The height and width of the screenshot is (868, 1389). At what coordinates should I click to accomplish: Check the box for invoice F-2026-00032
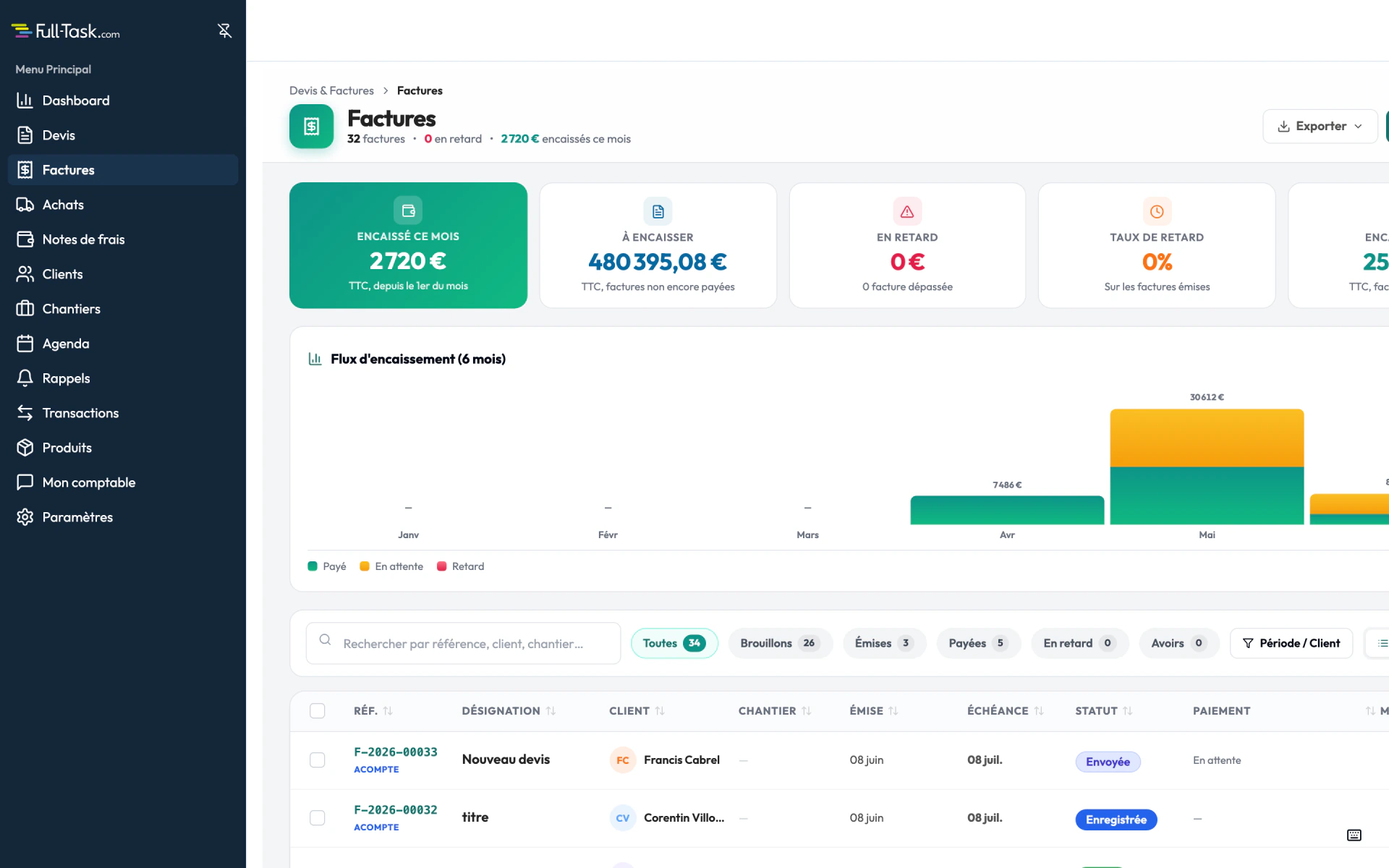(x=318, y=818)
